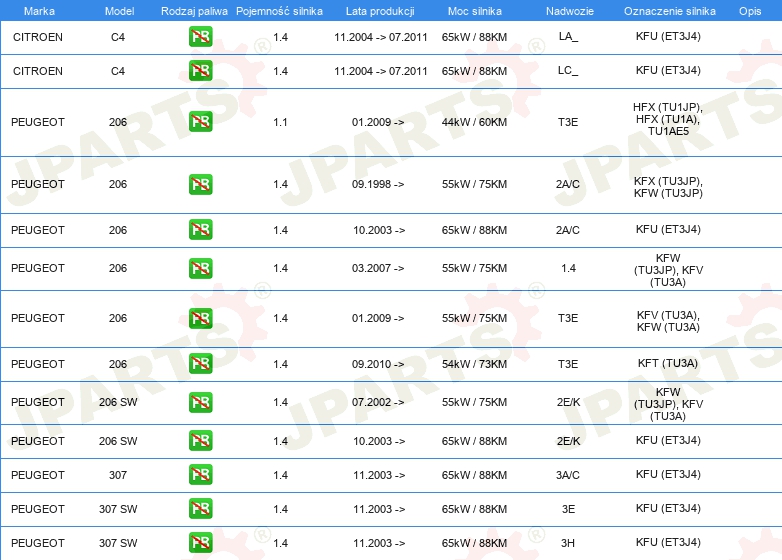
Task: Click the Opis column header
Action: [x=749, y=11]
